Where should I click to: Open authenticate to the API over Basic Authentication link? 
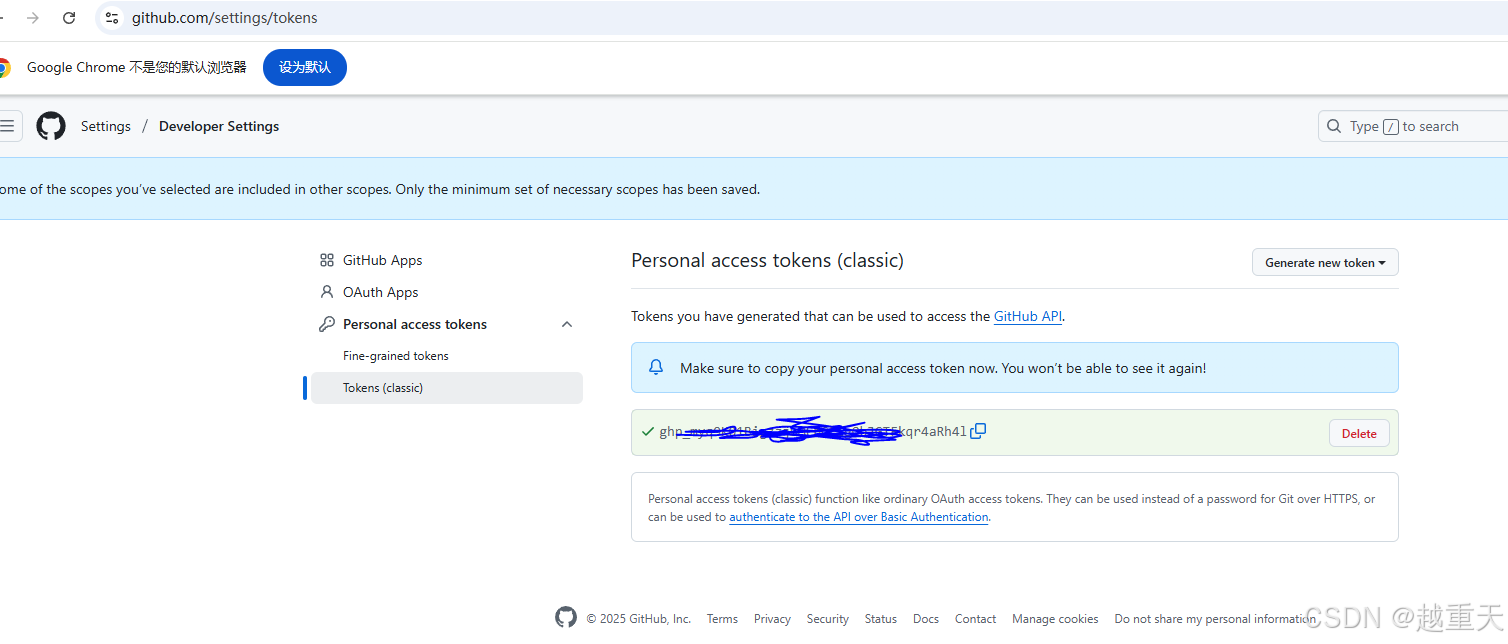click(x=859, y=517)
